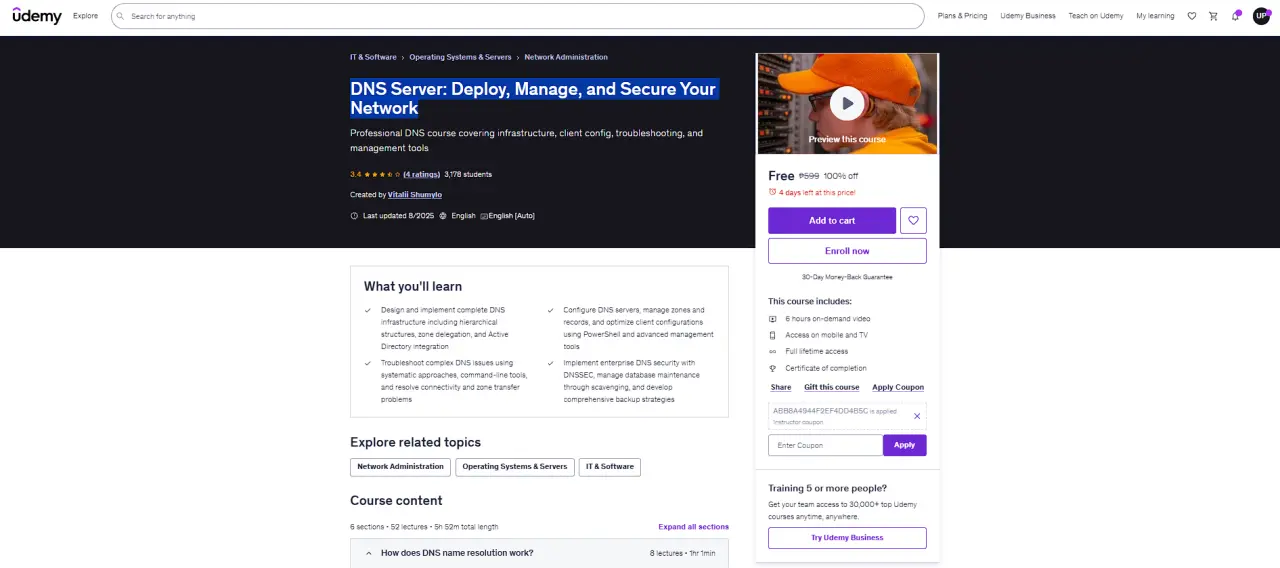Click the Enroll now button
The width and height of the screenshot is (1280, 568).
point(847,251)
